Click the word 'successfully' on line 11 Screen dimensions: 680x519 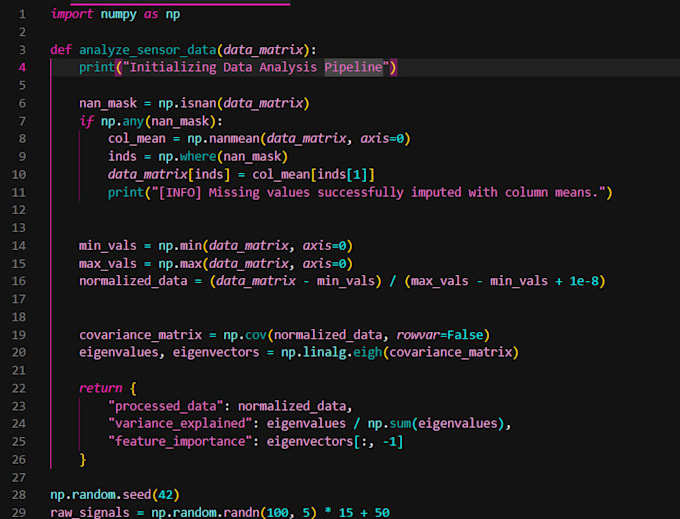tap(360, 193)
